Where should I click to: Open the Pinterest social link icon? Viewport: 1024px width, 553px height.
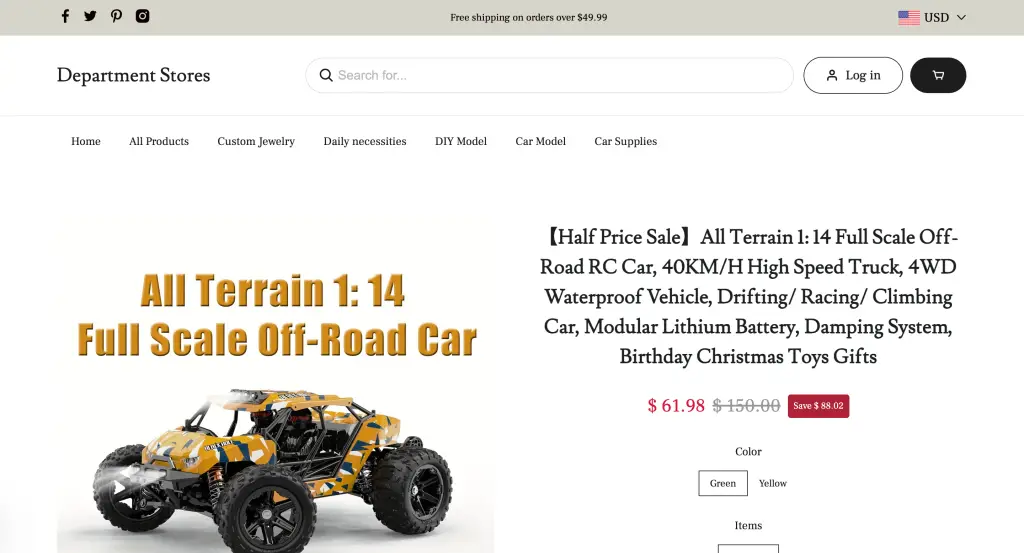[x=116, y=16]
